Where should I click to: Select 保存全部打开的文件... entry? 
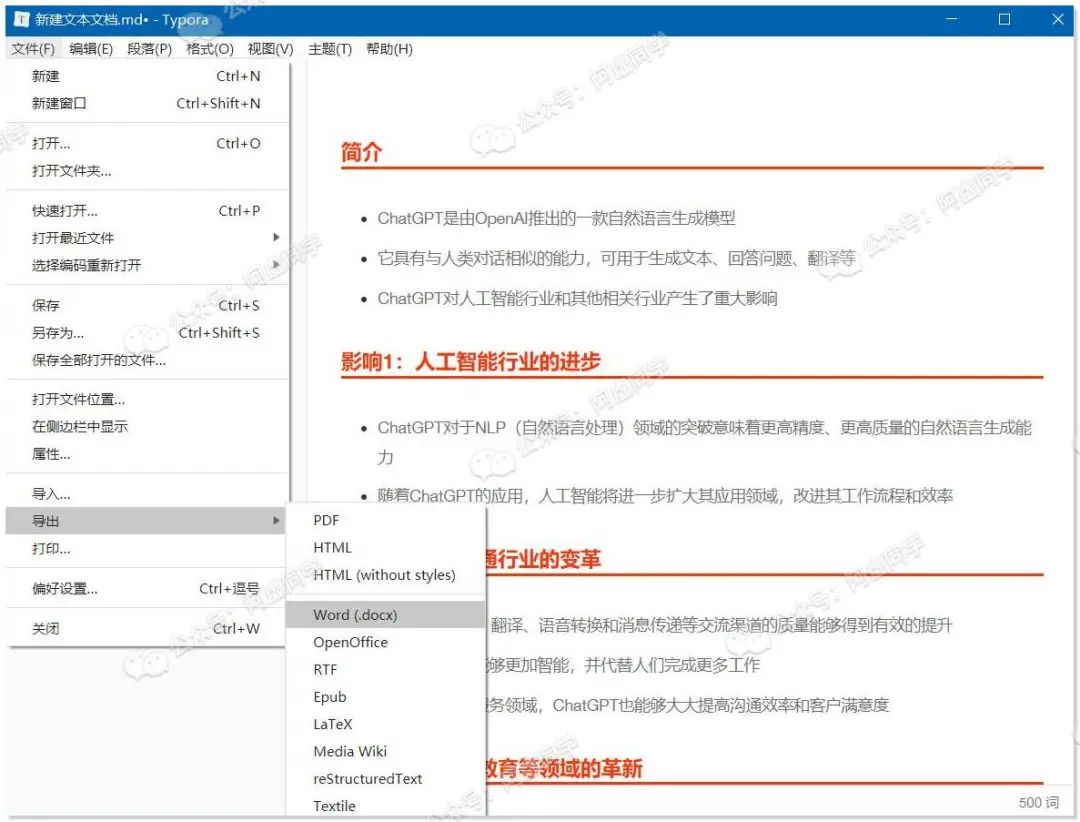pos(145,360)
